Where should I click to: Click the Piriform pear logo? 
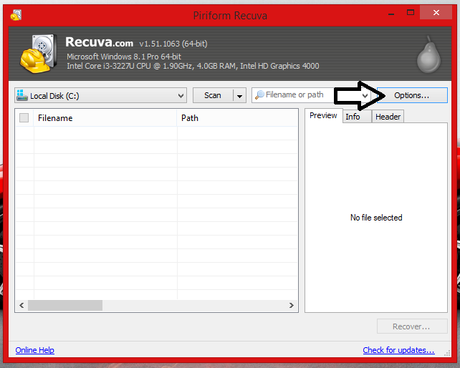[x=429, y=55]
